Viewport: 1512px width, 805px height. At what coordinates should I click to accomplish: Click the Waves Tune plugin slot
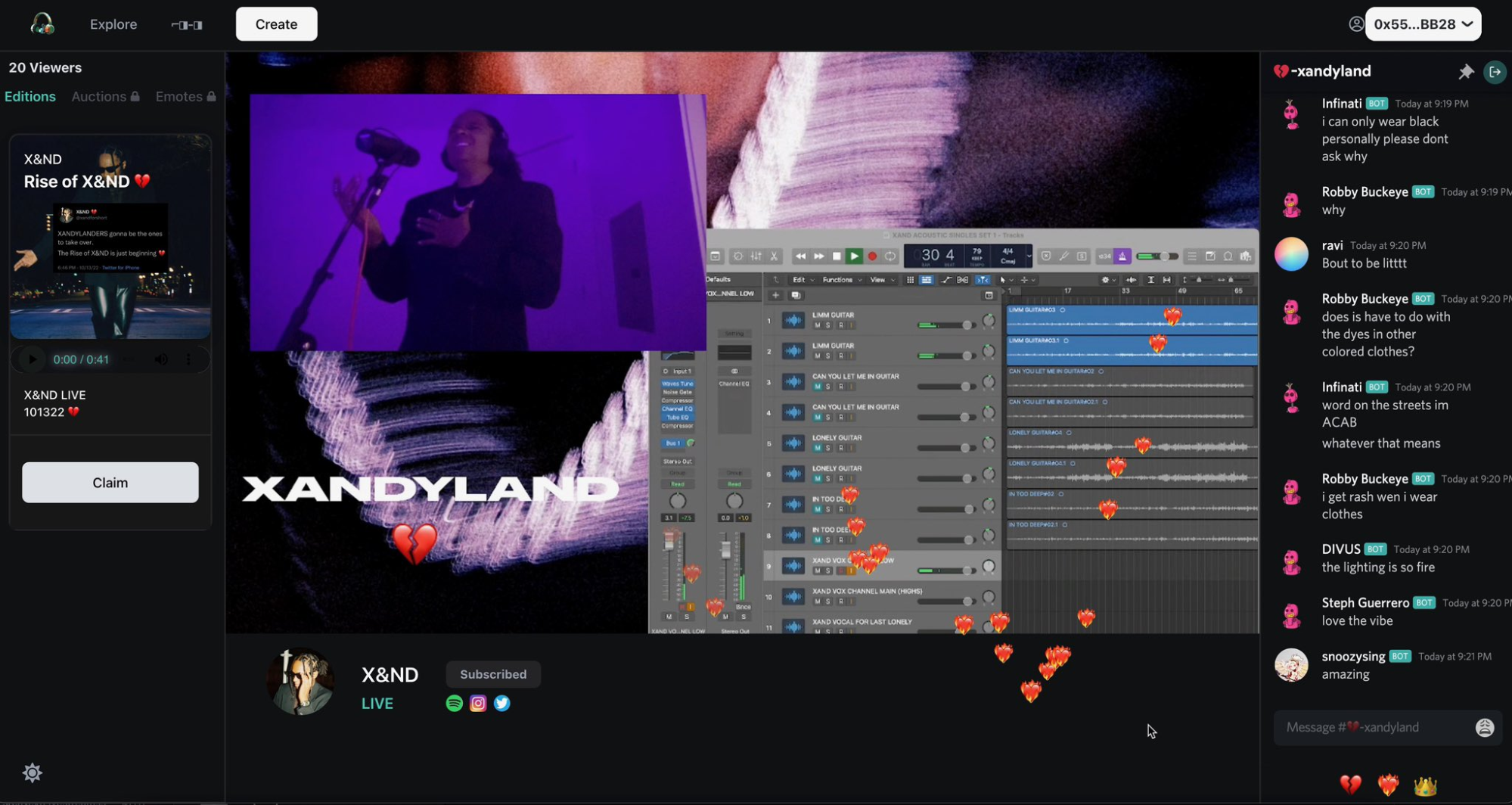click(677, 384)
